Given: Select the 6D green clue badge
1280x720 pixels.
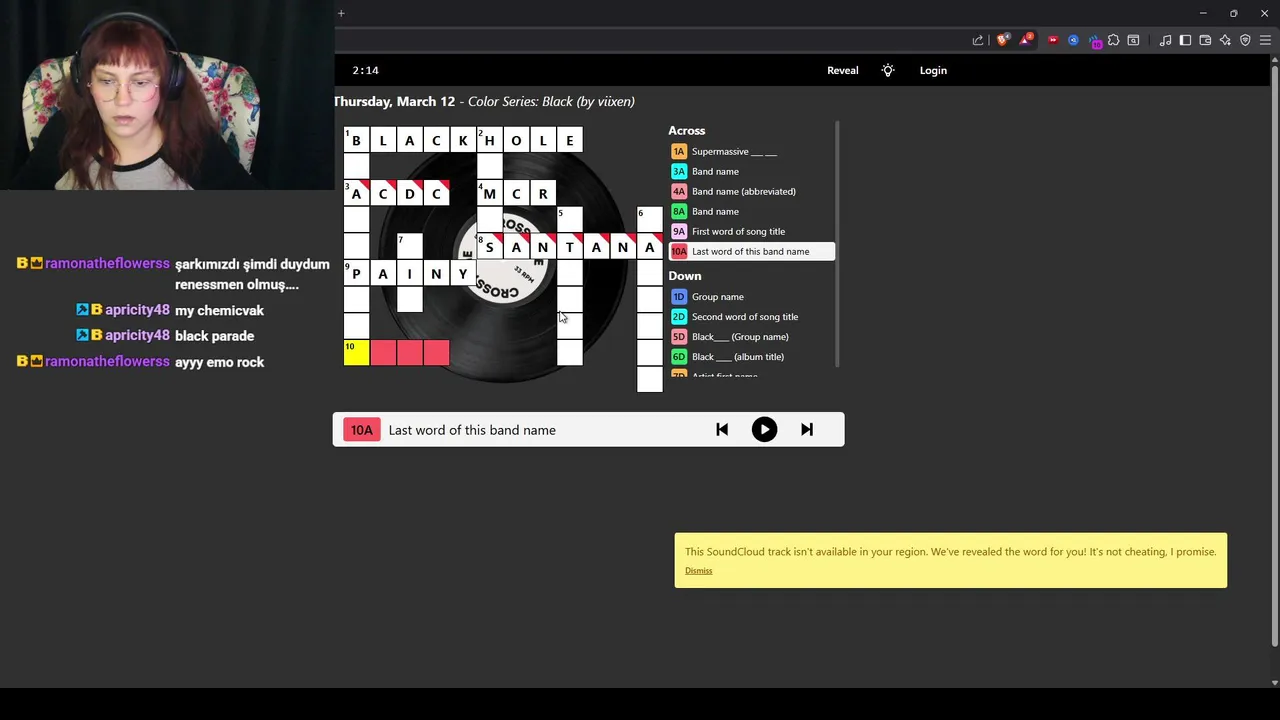Looking at the screenshot, I should pos(679,356).
